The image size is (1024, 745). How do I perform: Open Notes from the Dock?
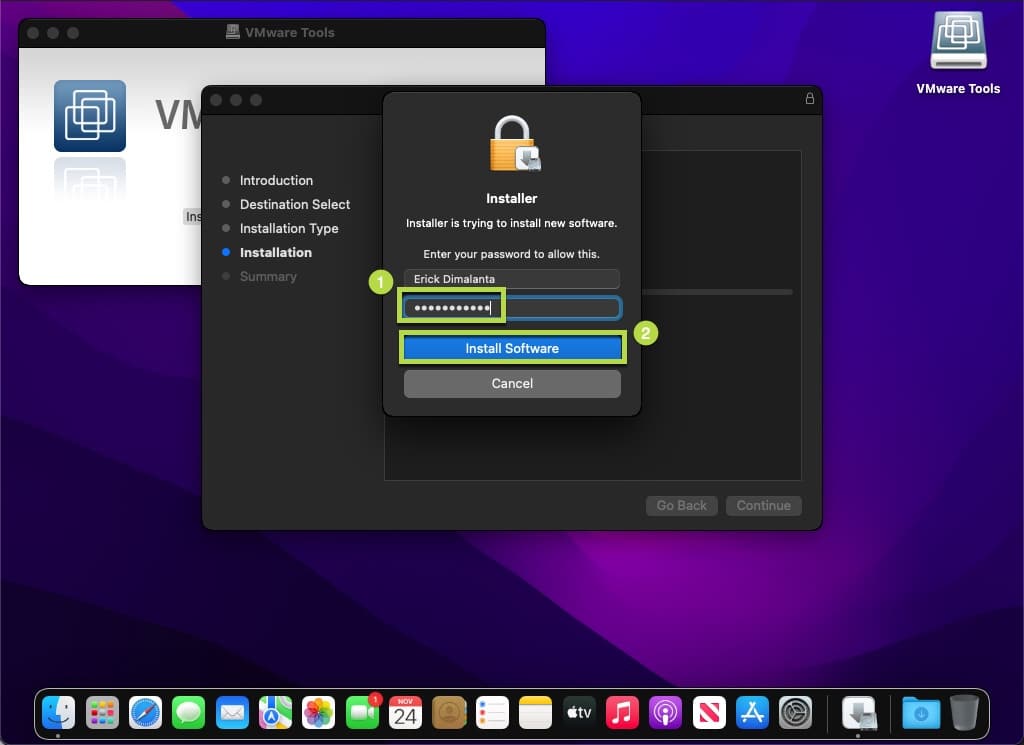click(x=536, y=712)
